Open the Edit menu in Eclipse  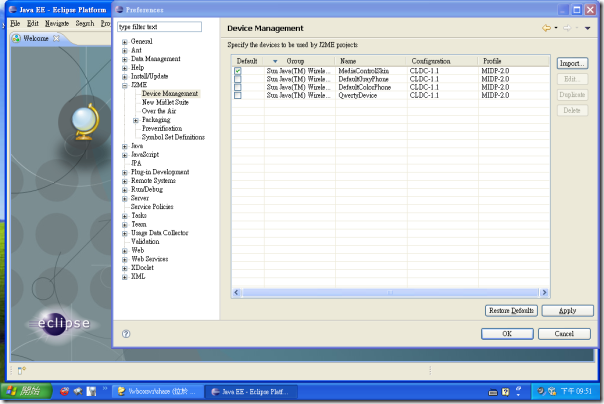click(33, 23)
